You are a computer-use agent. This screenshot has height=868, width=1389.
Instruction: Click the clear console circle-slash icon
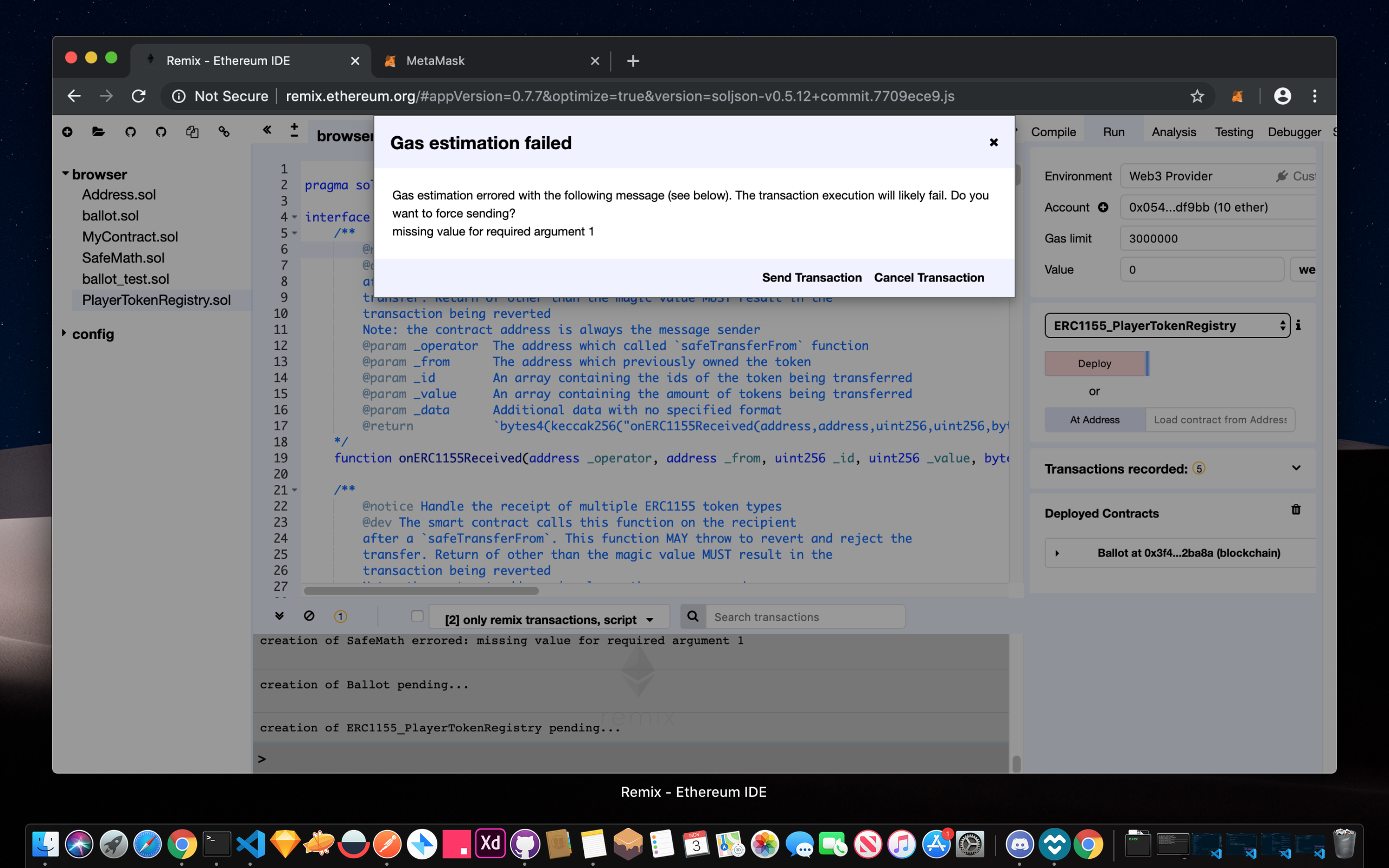(309, 616)
